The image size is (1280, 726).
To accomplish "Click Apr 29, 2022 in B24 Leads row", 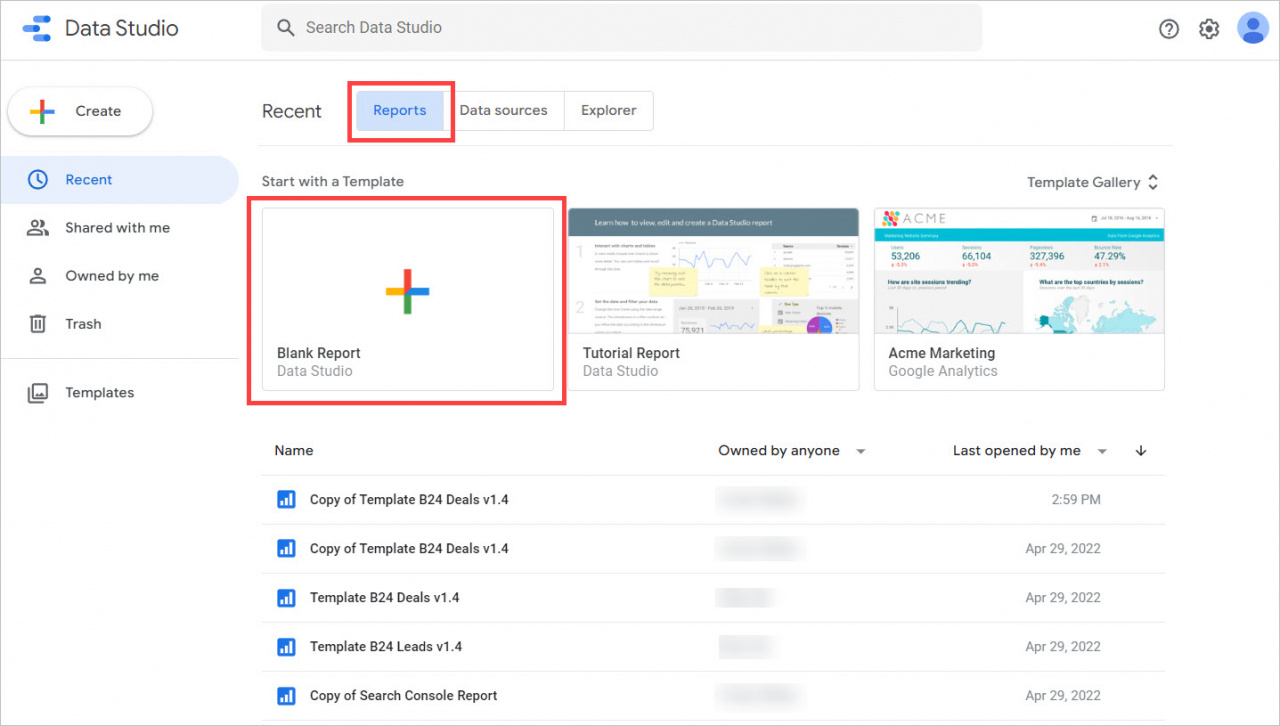I will tap(1063, 647).
